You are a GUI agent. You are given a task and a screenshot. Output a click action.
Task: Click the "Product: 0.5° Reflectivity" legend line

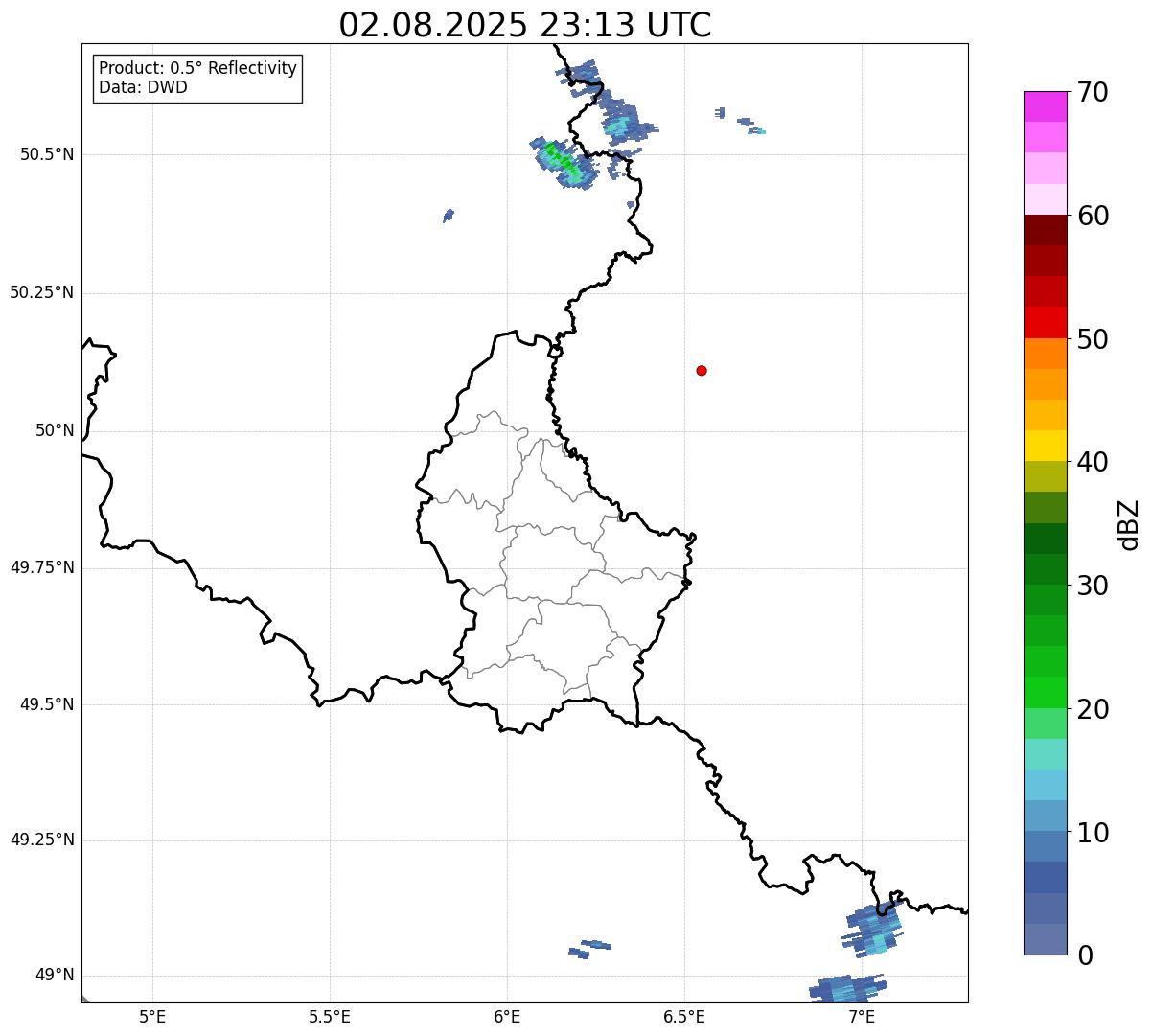pyautogui.click(x=197, y=69)
